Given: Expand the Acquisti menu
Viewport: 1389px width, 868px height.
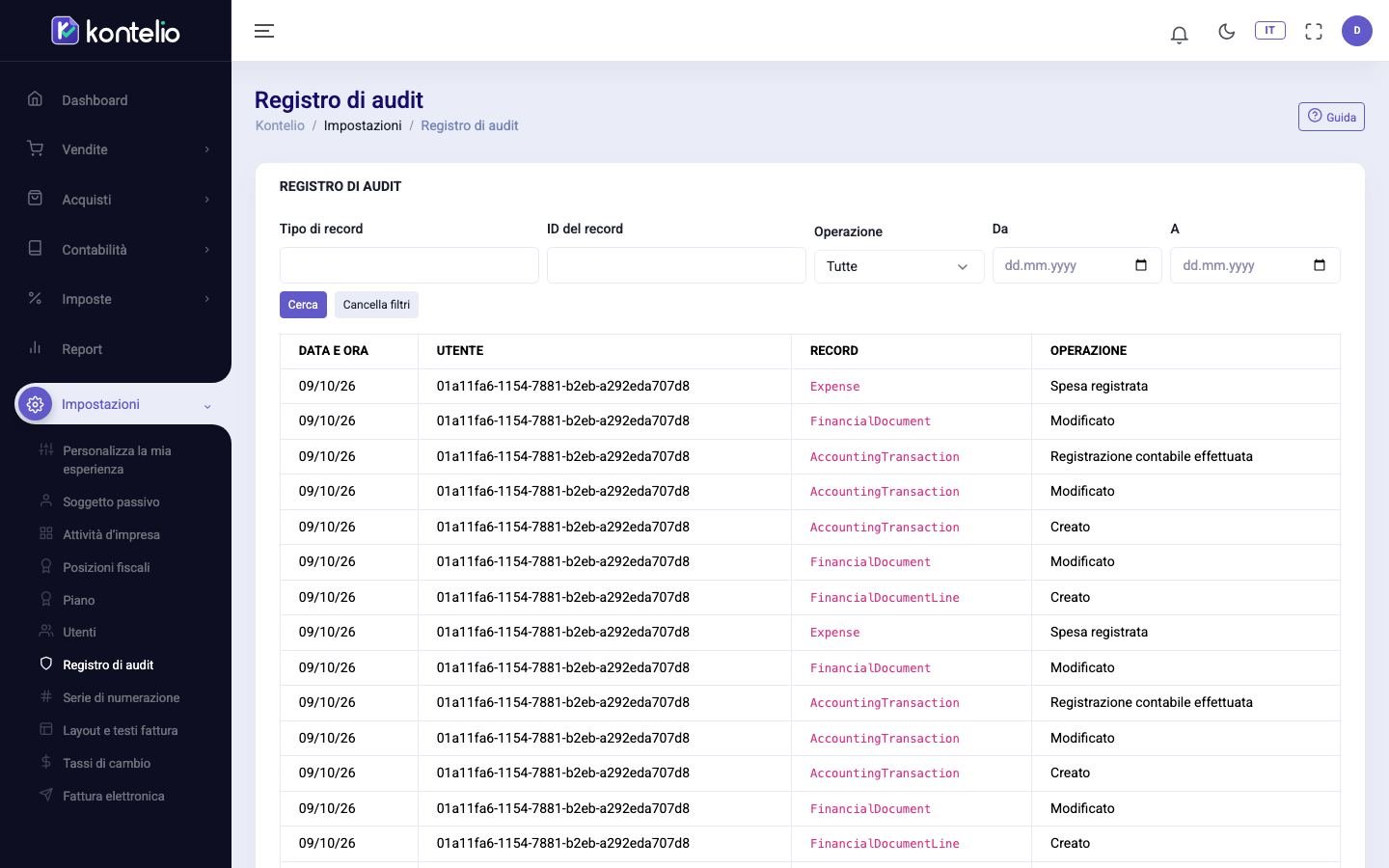Looking at the screenshot, I should coord(116,200).
